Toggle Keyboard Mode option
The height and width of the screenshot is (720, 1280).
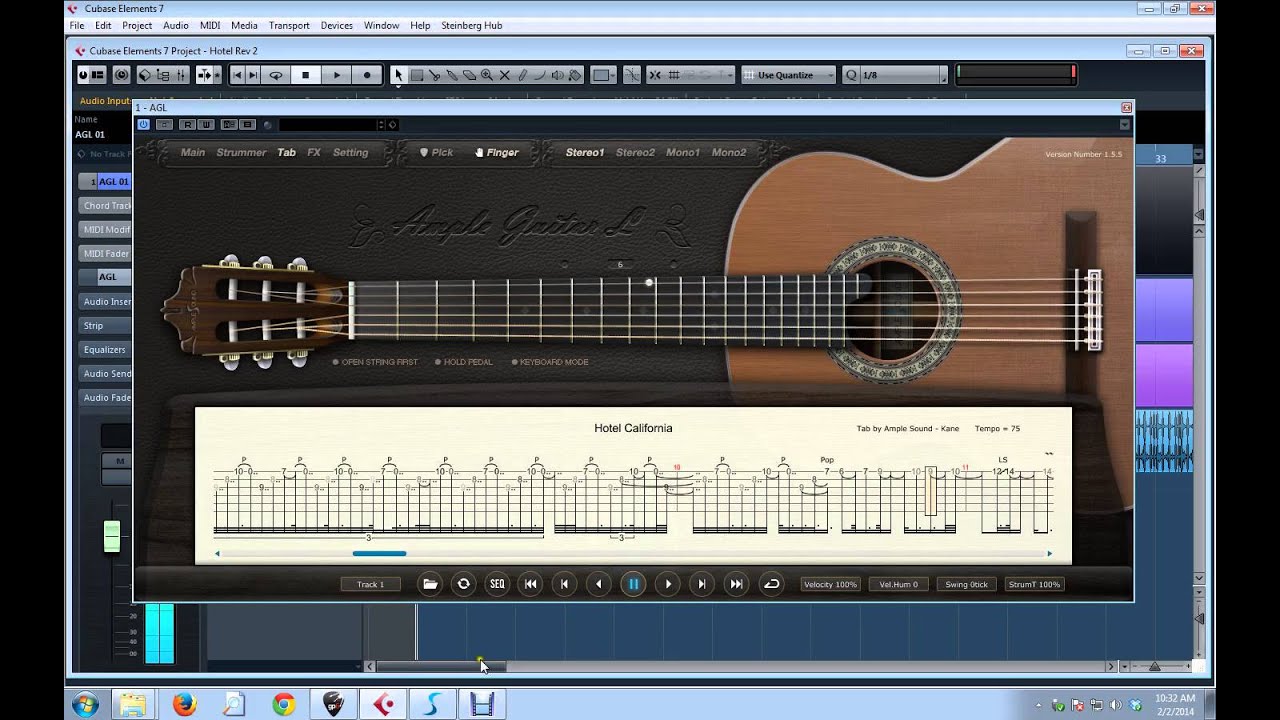(x=550, y=362)
